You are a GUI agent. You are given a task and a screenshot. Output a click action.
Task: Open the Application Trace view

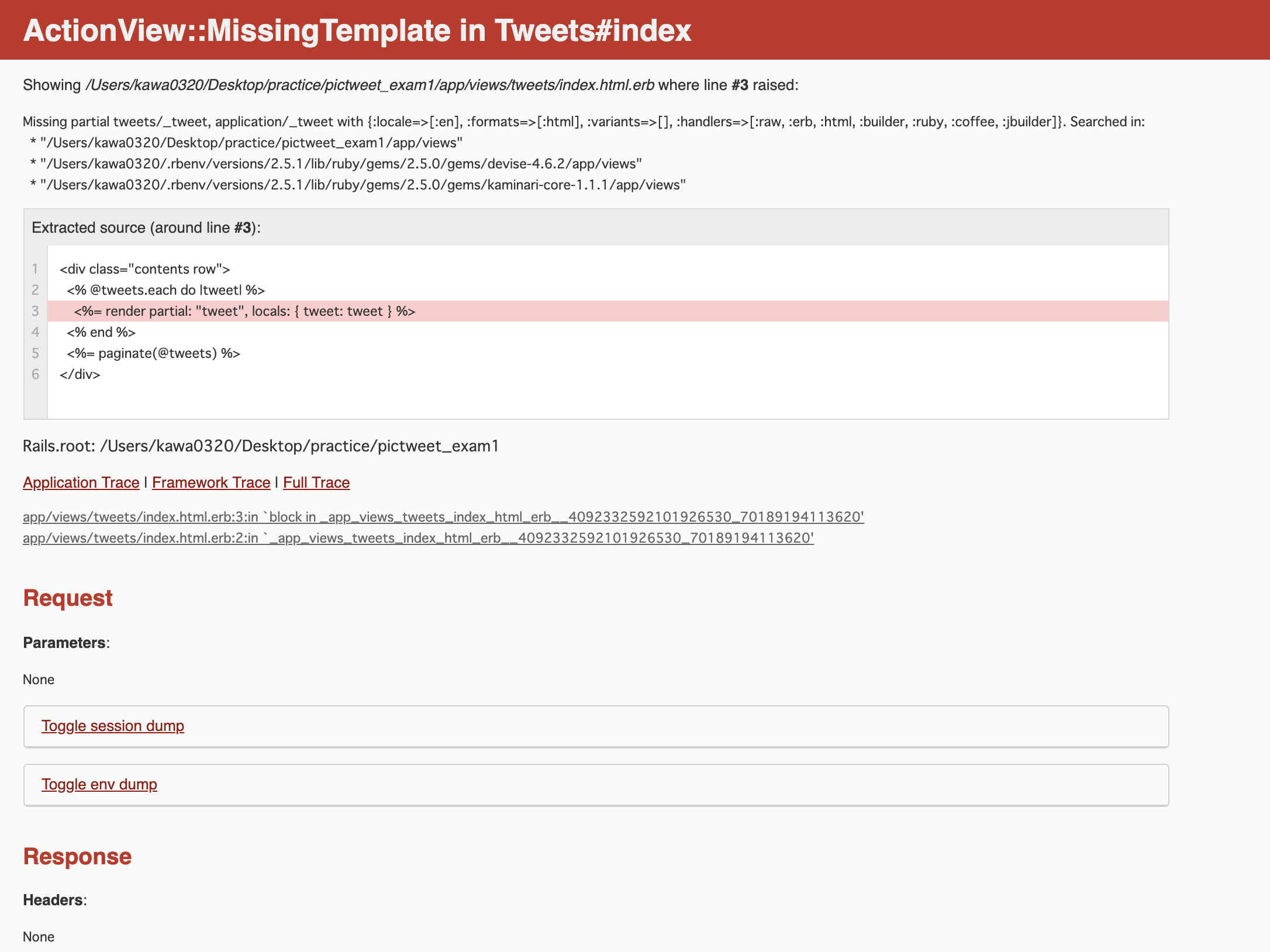click(81, 482)
